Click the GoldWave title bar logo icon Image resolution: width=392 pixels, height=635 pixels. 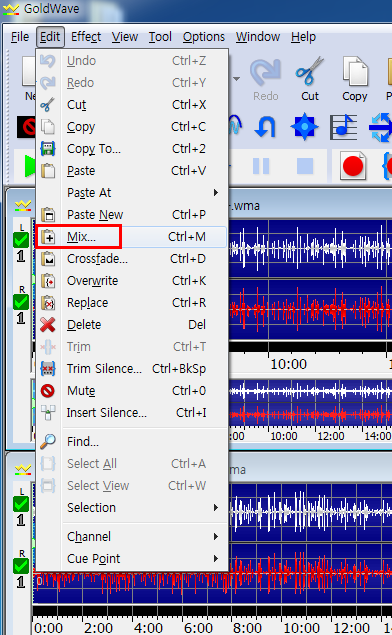point(11,9)
